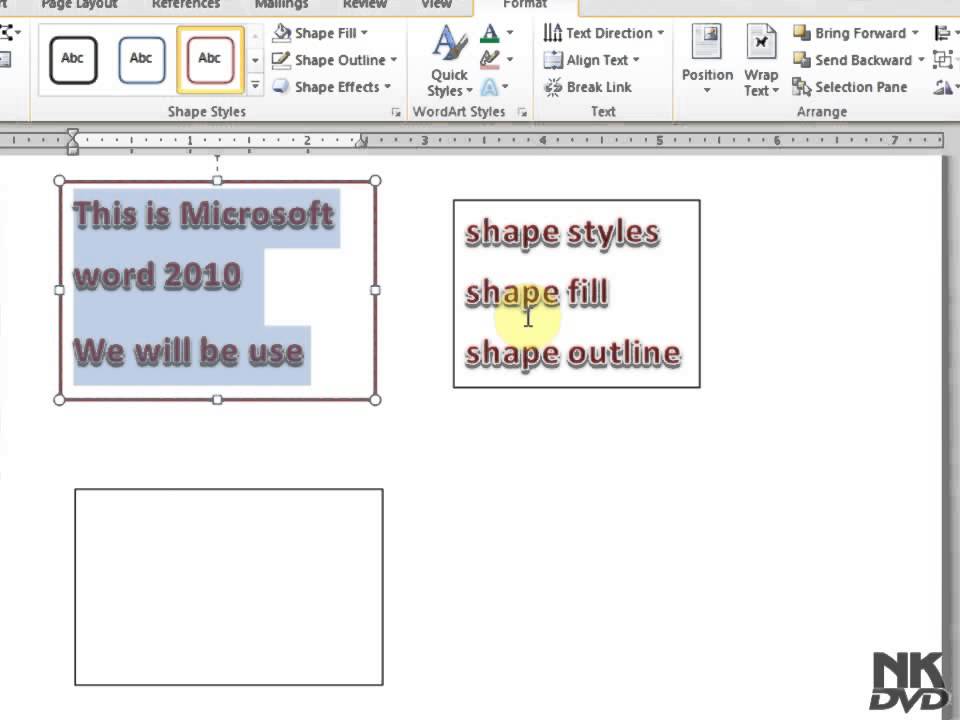Click the Align Text icon
The width and height of the screenshot is (960, 720).
pyautogui.click(x=553, y=59)
